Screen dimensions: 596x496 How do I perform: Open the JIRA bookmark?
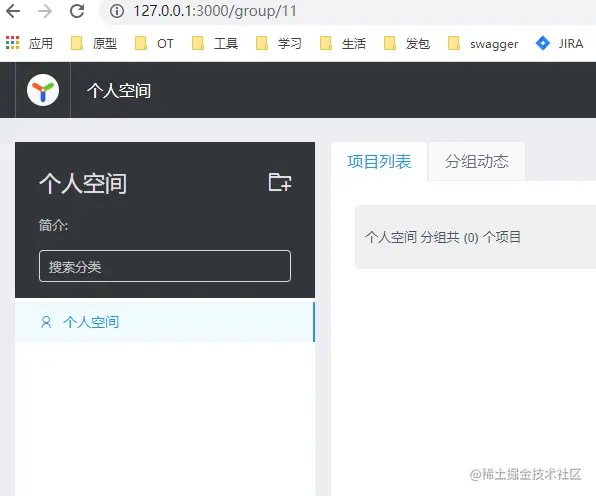coord(559,43)
